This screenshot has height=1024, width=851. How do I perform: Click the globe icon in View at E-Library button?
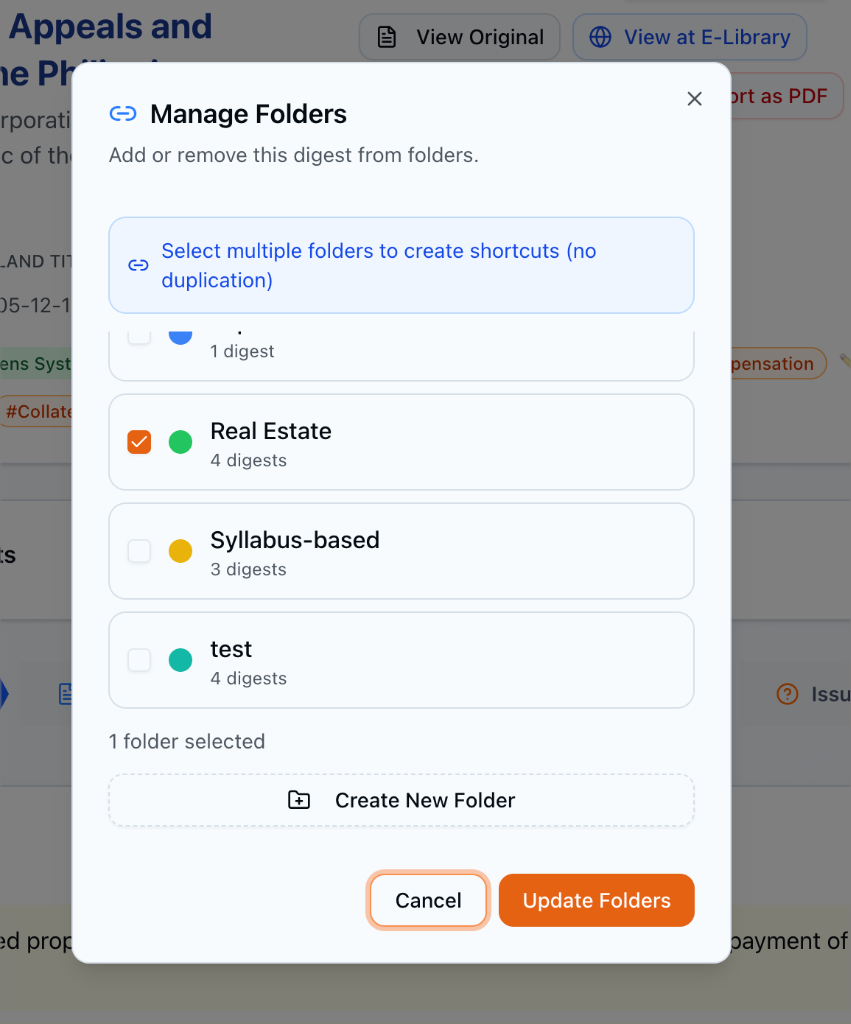coord(600,37)
